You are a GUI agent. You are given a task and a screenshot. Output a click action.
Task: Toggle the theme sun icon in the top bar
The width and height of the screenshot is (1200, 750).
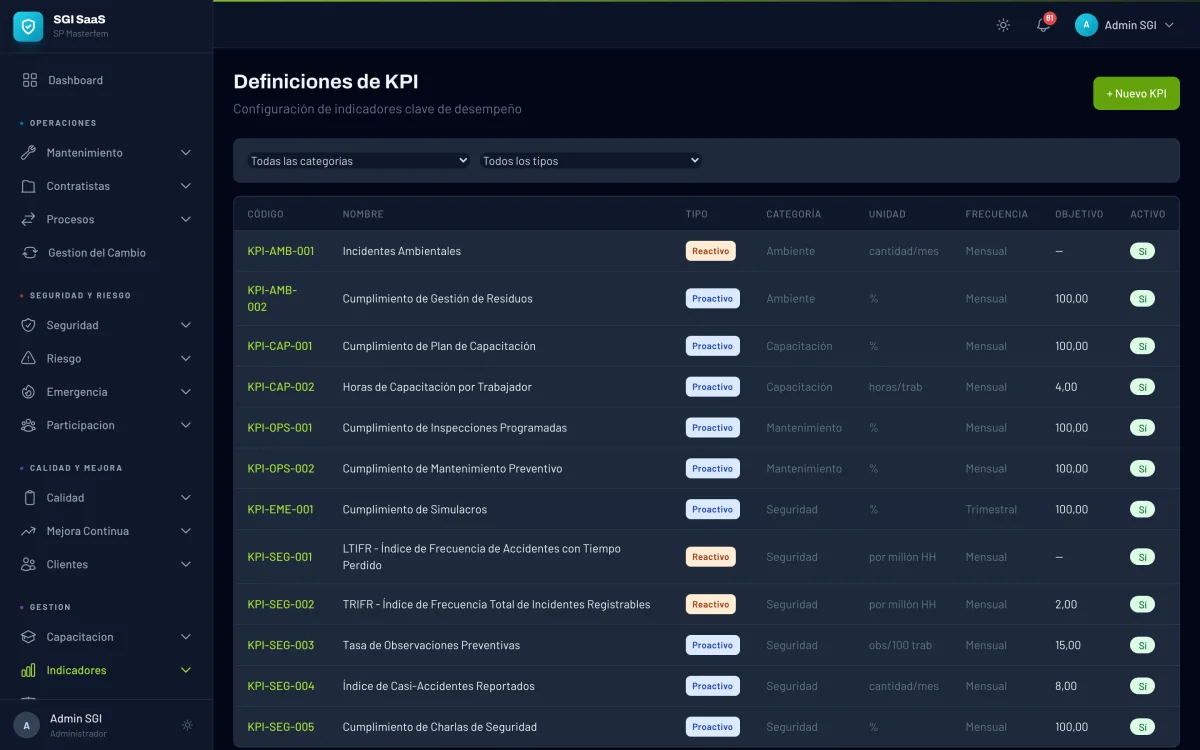tap(1002, 25)
